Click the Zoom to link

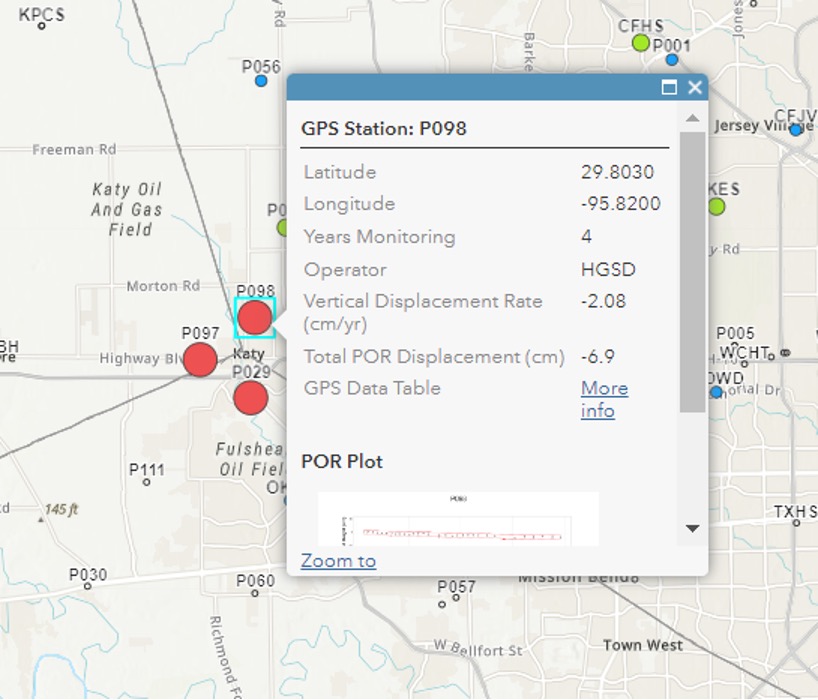coord(338,560)
